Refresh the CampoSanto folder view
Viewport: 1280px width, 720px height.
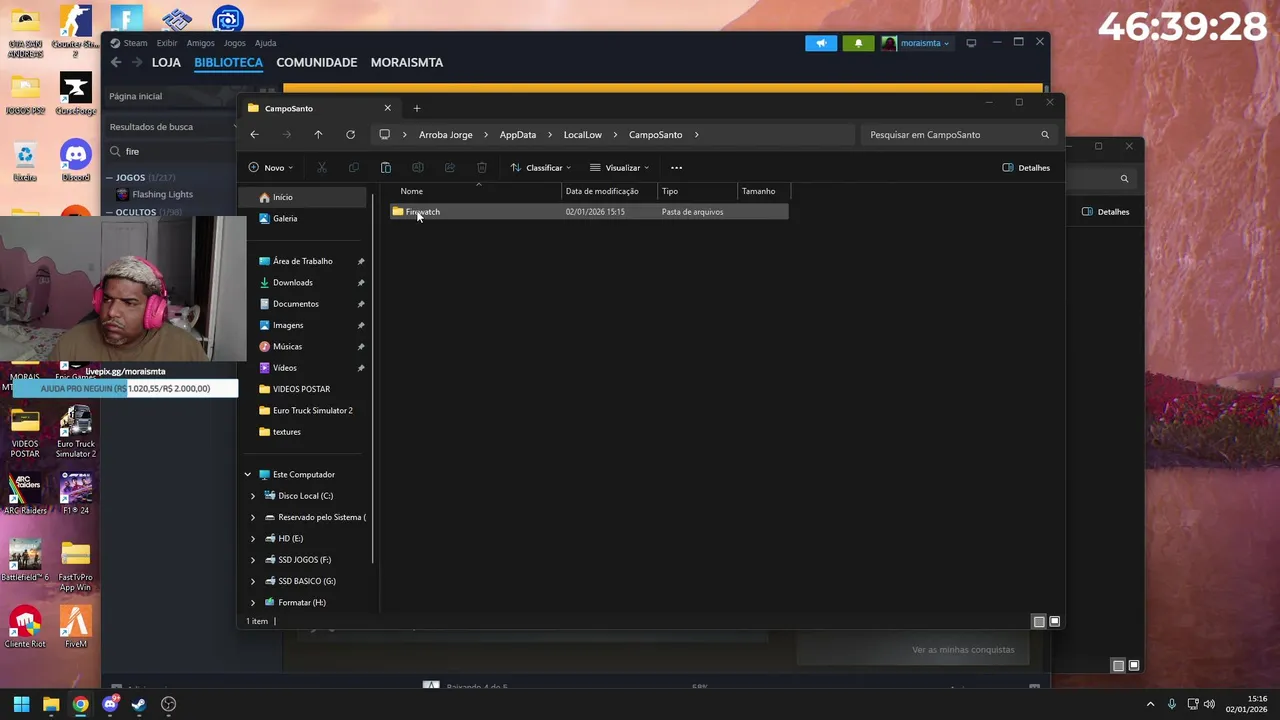pyautogui.click(x=350, y=135)
